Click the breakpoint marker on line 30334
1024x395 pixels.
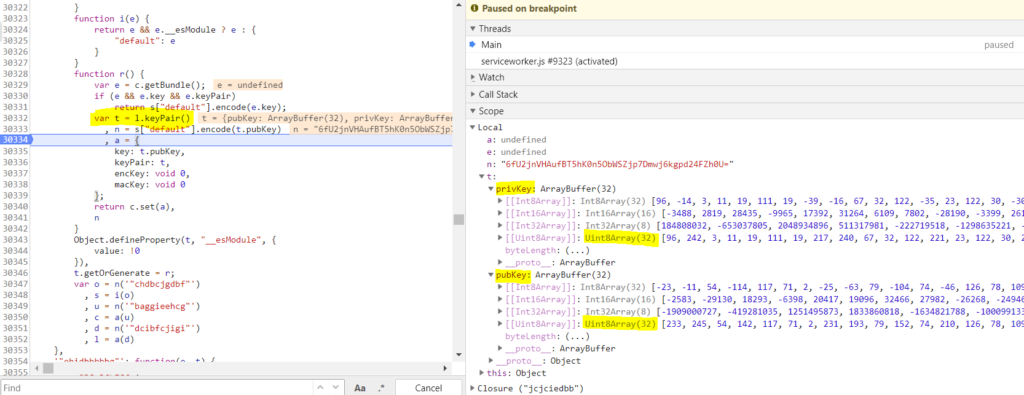16,140
